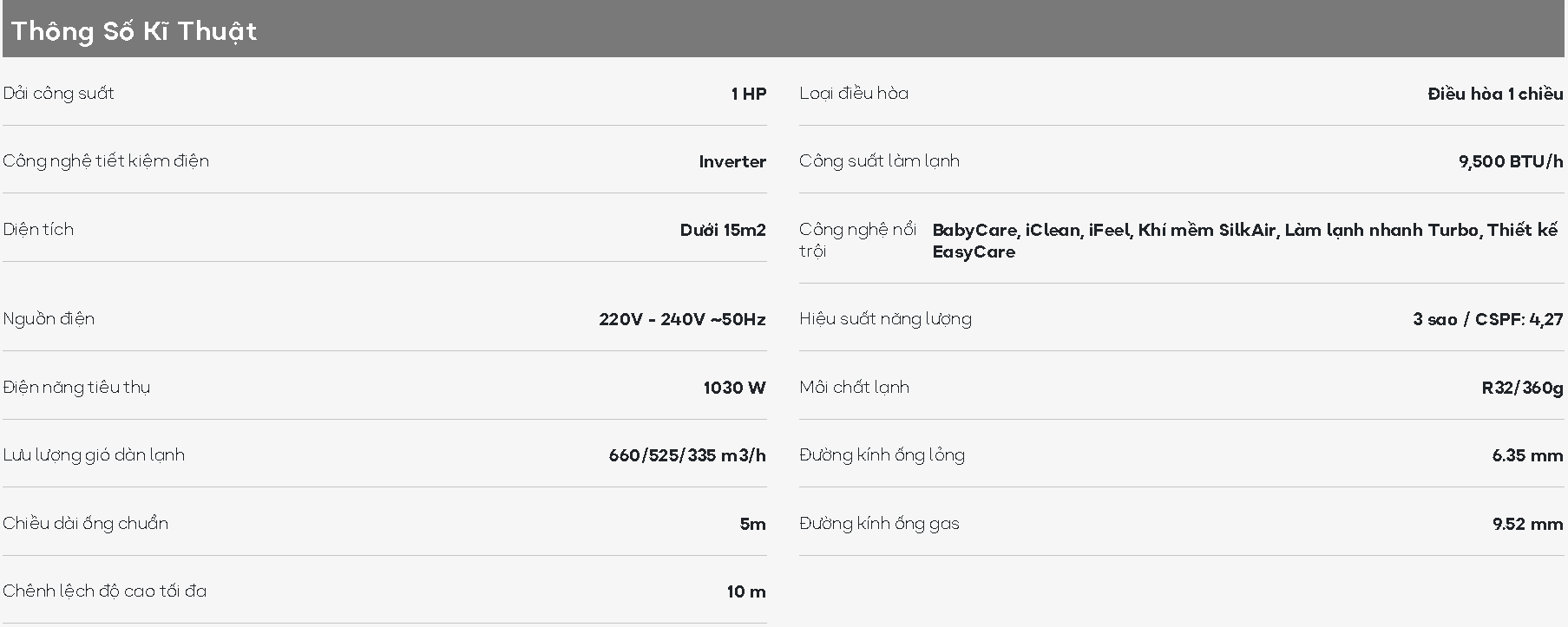Click the "10 m" height difference value

point(746,591)
